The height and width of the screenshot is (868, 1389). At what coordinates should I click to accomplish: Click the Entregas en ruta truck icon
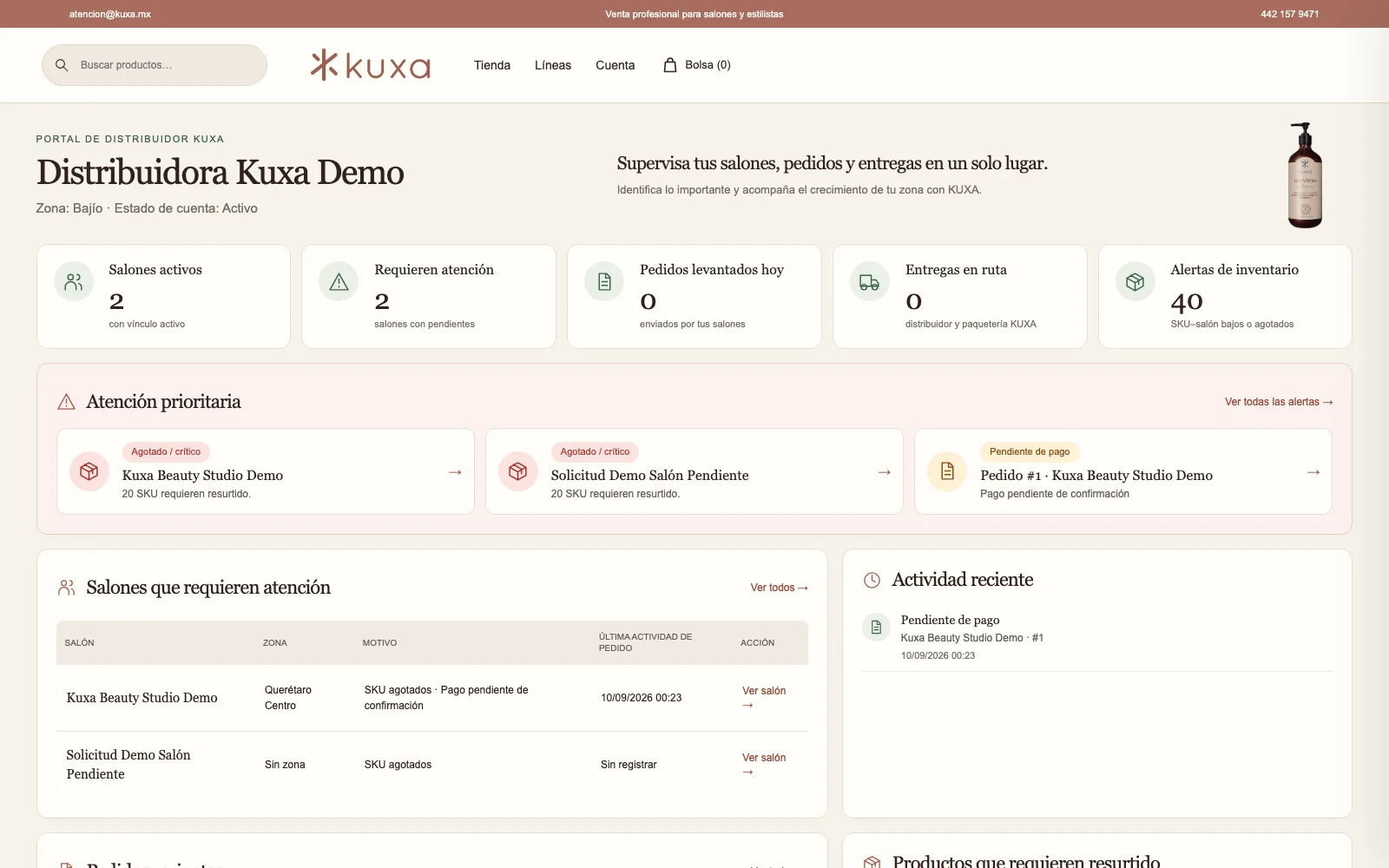point(870,282)
